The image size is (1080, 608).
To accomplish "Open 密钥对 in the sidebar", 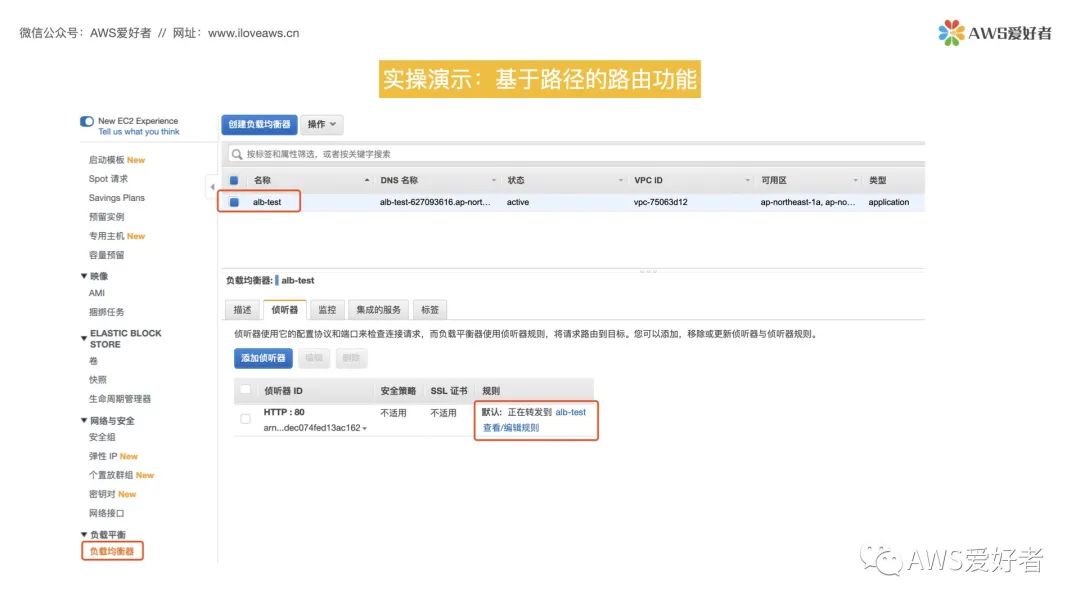I will 102,494.
